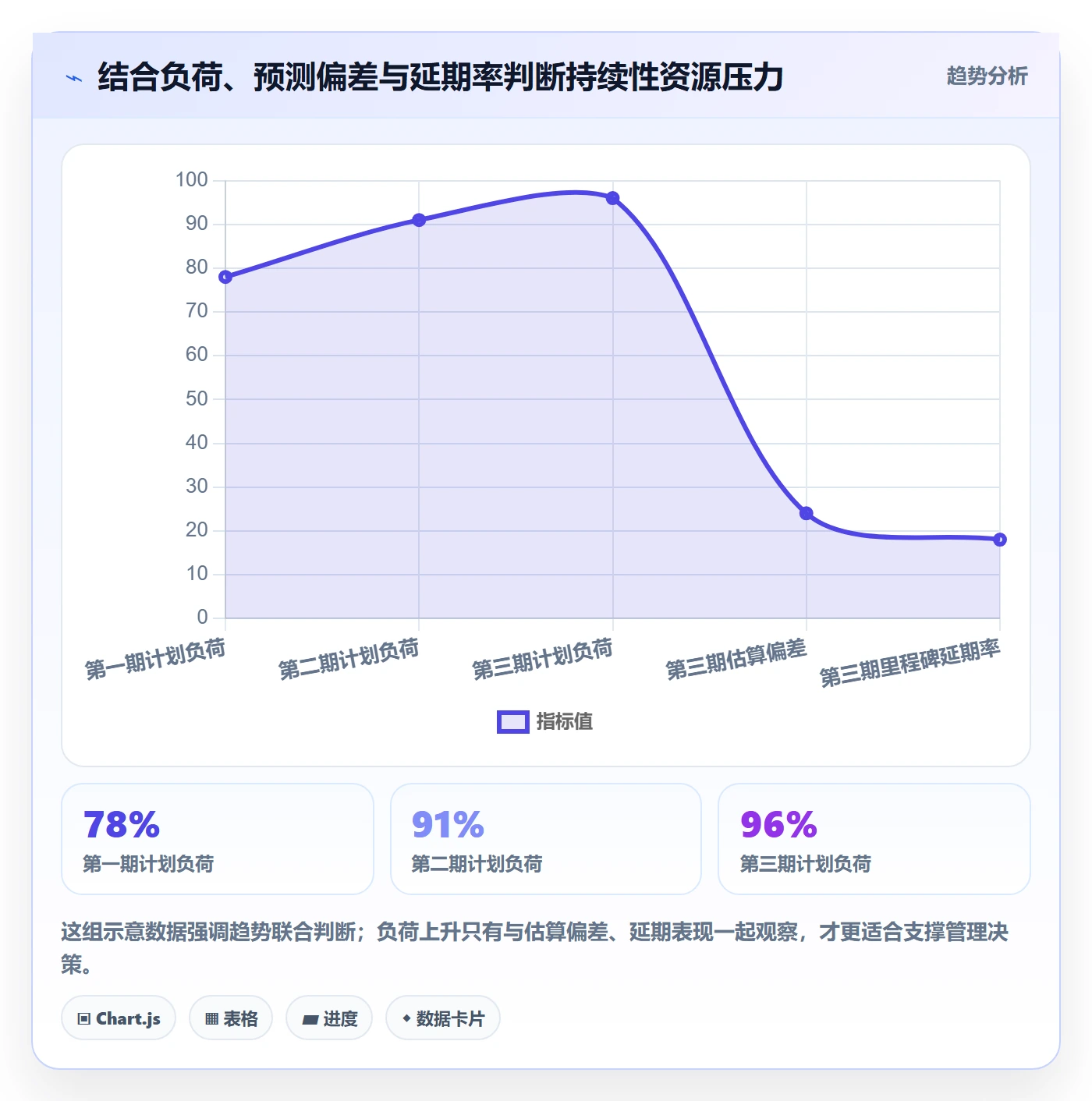This screenshot has height=1101, width=1092.
Task: Click the 趋势分析 label in header
Action: [987, 76]
